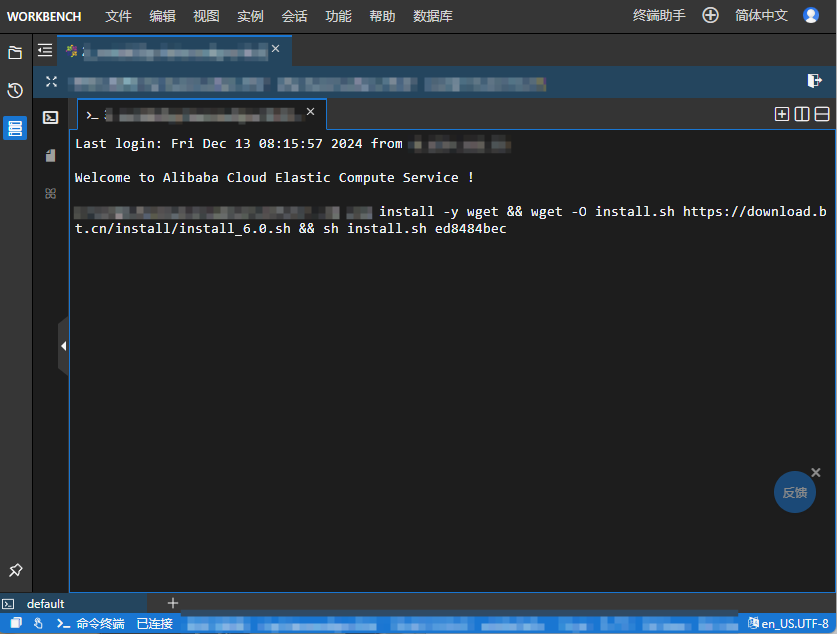Open the 数据库 menu

[433, 16]
